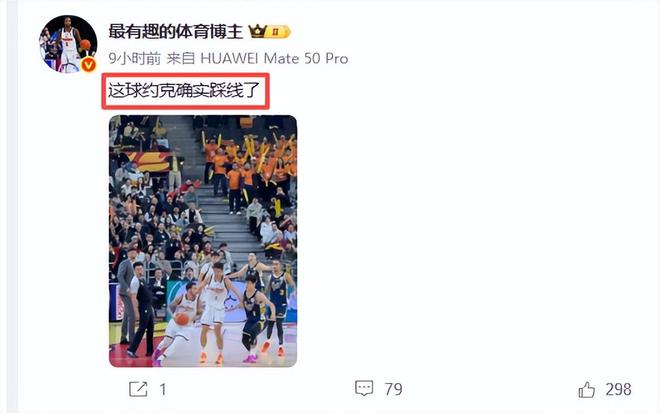Image resolution: width=660 pixels, height=413 pixels.
Task: Click the repost count number 1
Action: coord(163,389)
